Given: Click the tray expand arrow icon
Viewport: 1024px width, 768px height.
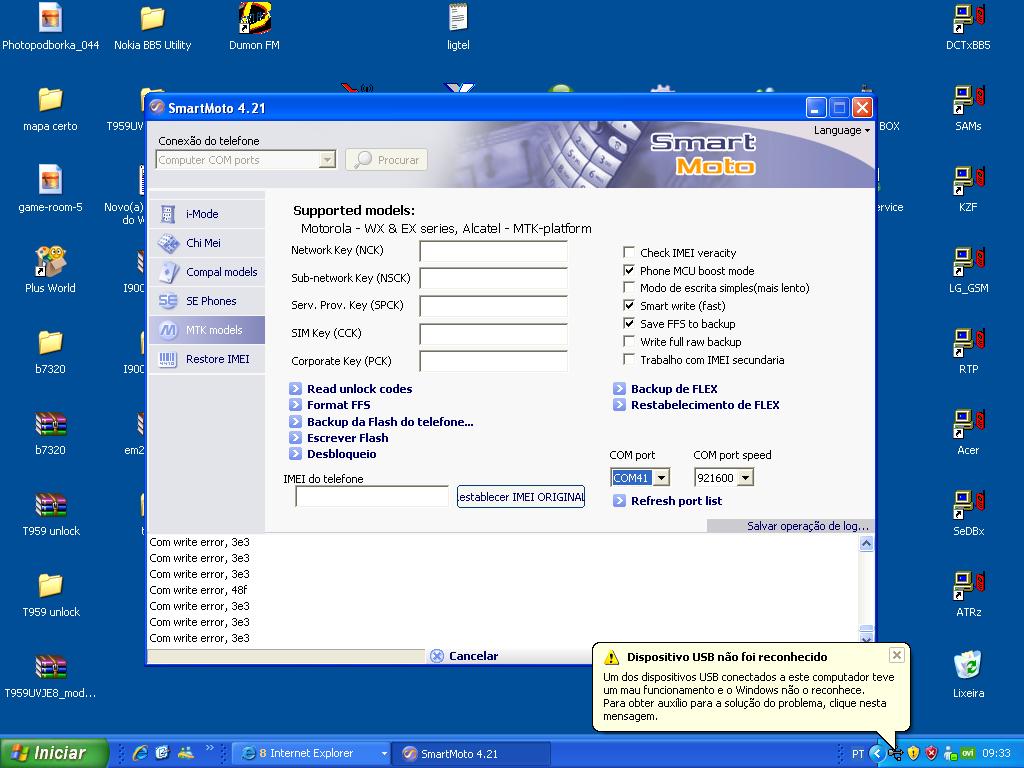Looking at the screenshot, I should [876, 754].
